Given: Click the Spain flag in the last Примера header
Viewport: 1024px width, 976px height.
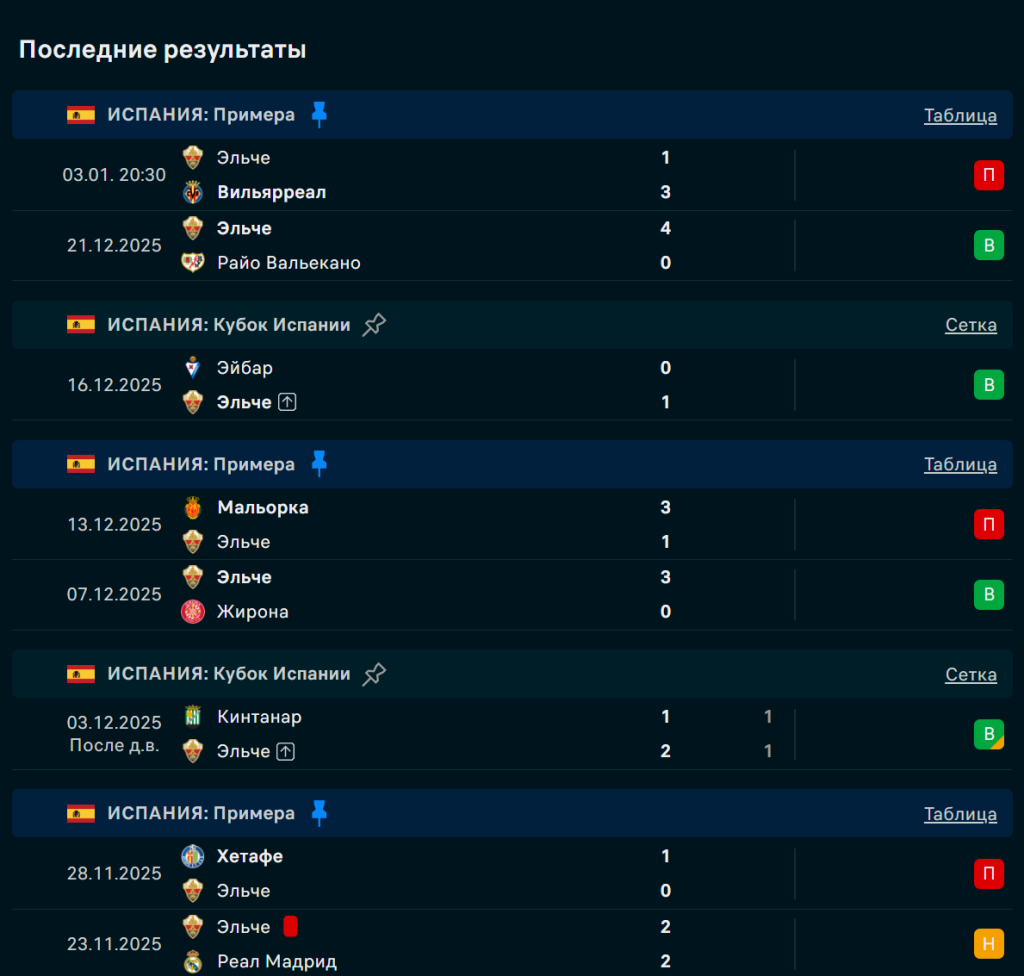Looking at the screenshot, I should click(81, 813).
